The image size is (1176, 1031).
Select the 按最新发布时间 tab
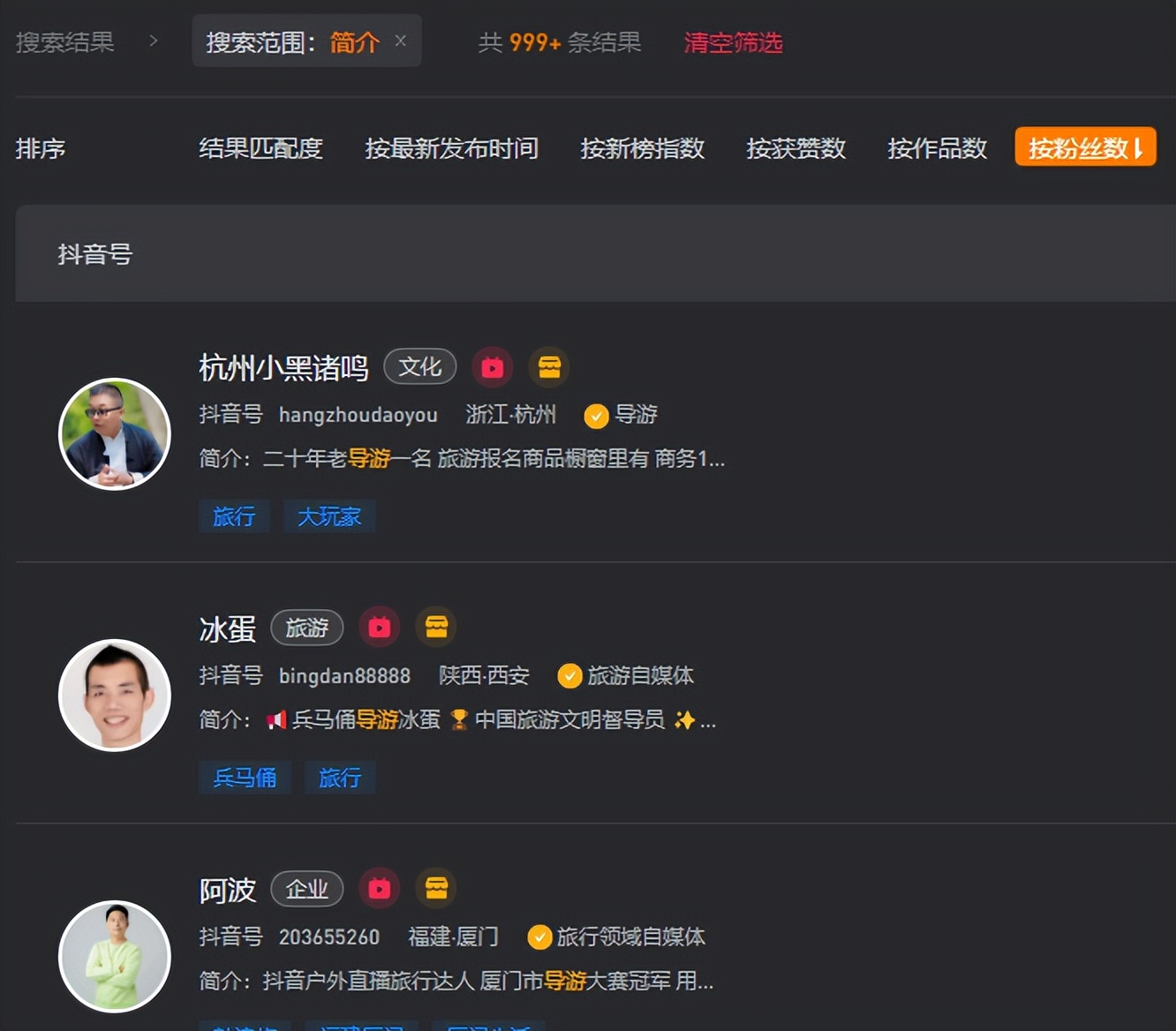coord(451,149)
